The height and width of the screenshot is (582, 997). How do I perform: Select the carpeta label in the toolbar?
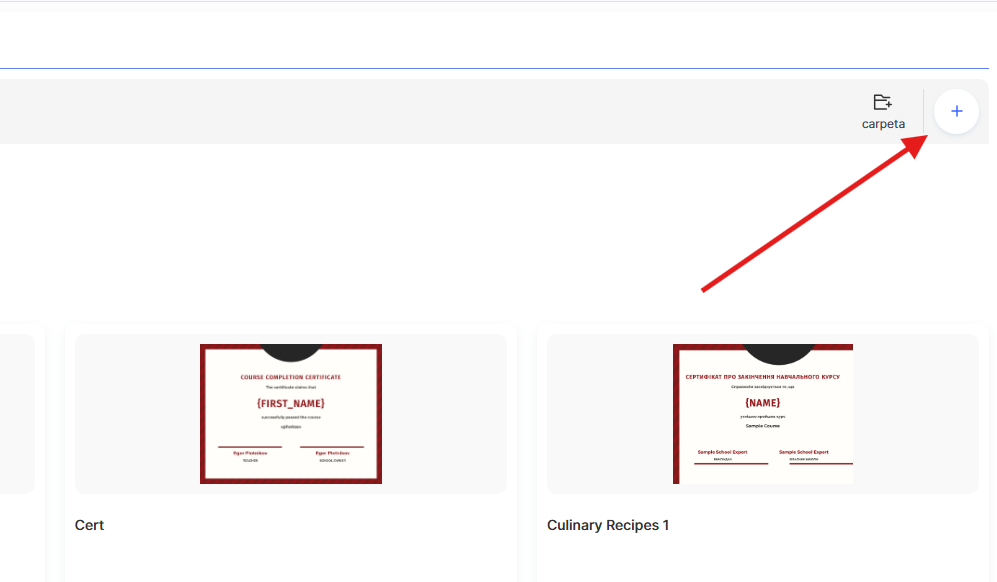883,125
